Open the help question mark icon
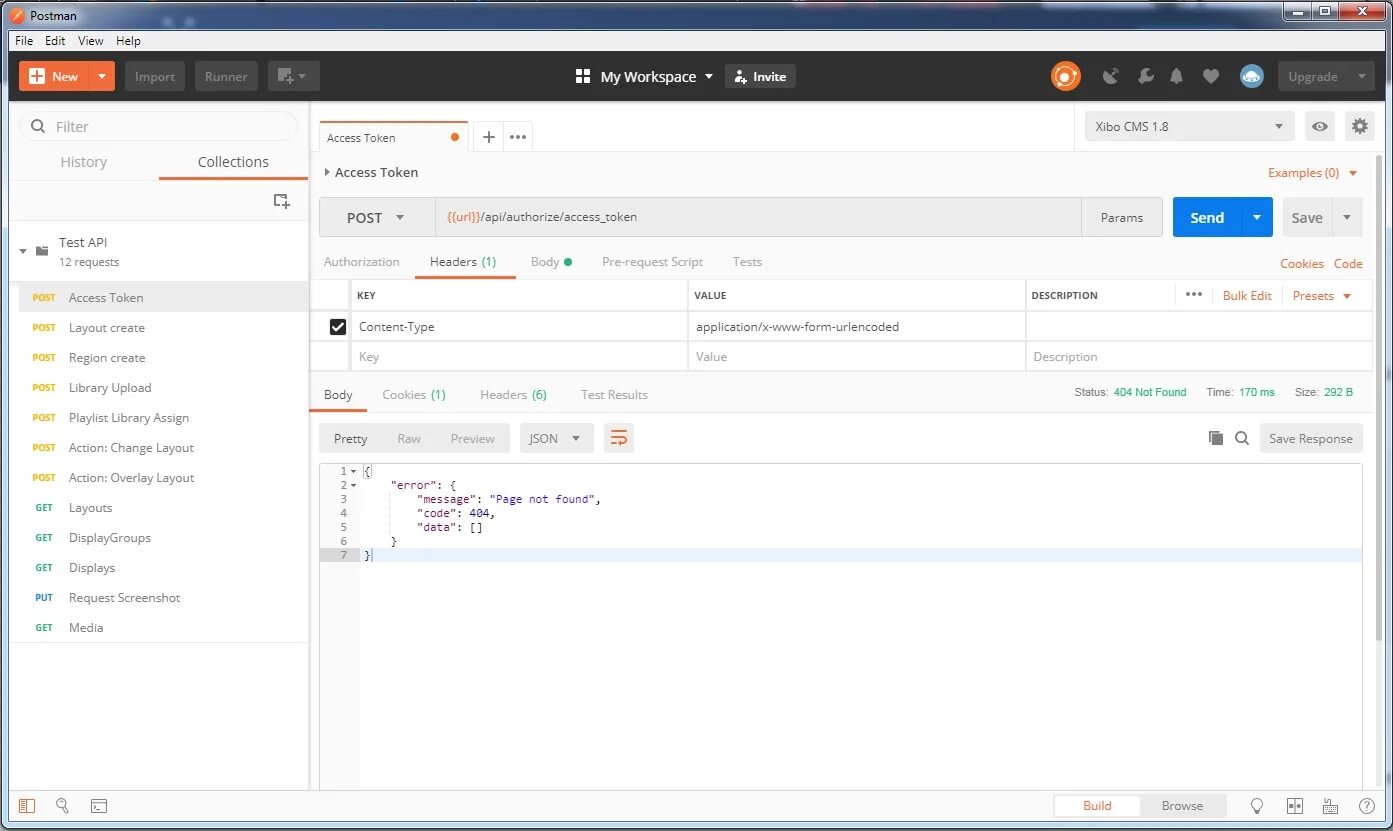 1367,805
